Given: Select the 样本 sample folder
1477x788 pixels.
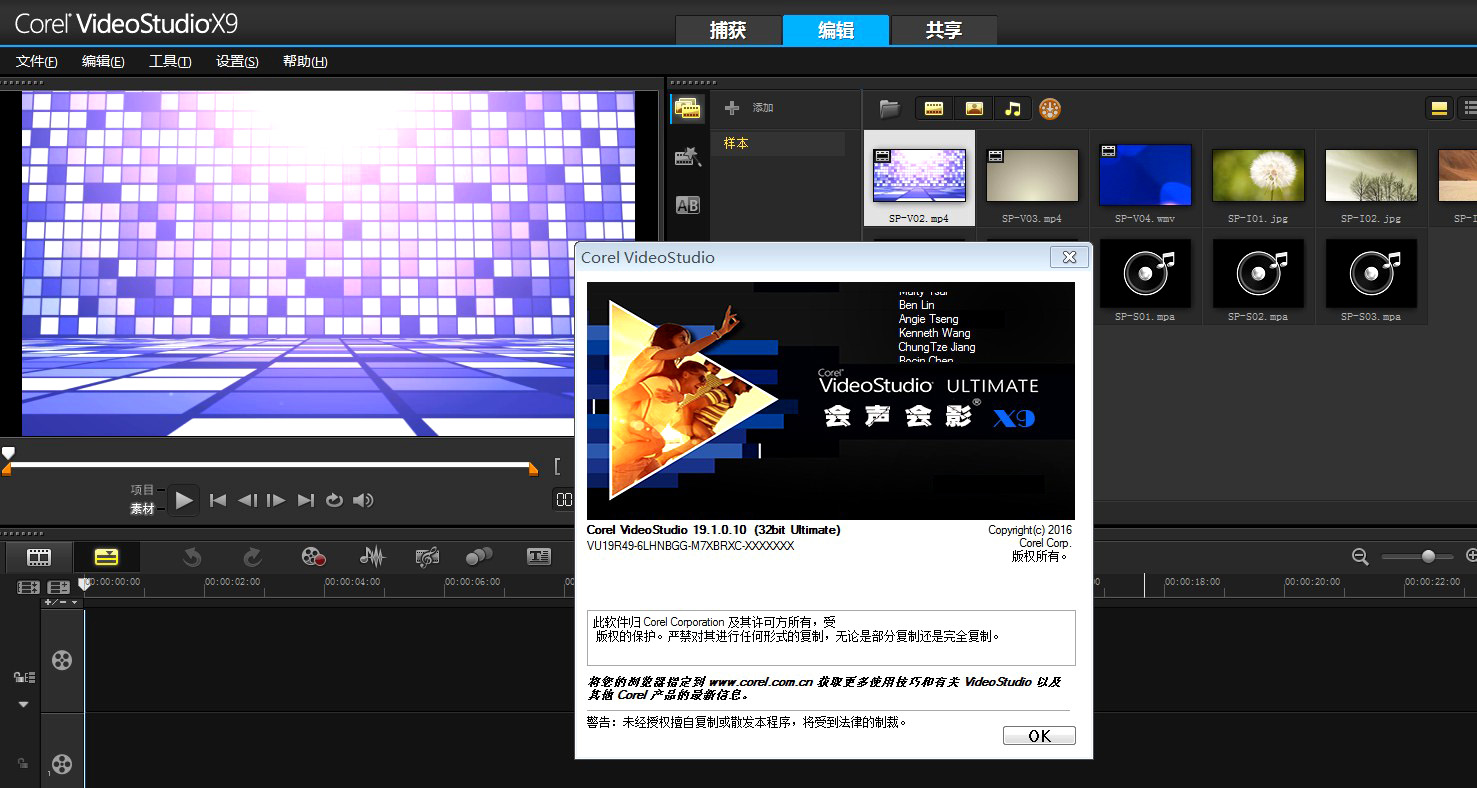Looking at the screenshot, I should [x=778, y=143].
